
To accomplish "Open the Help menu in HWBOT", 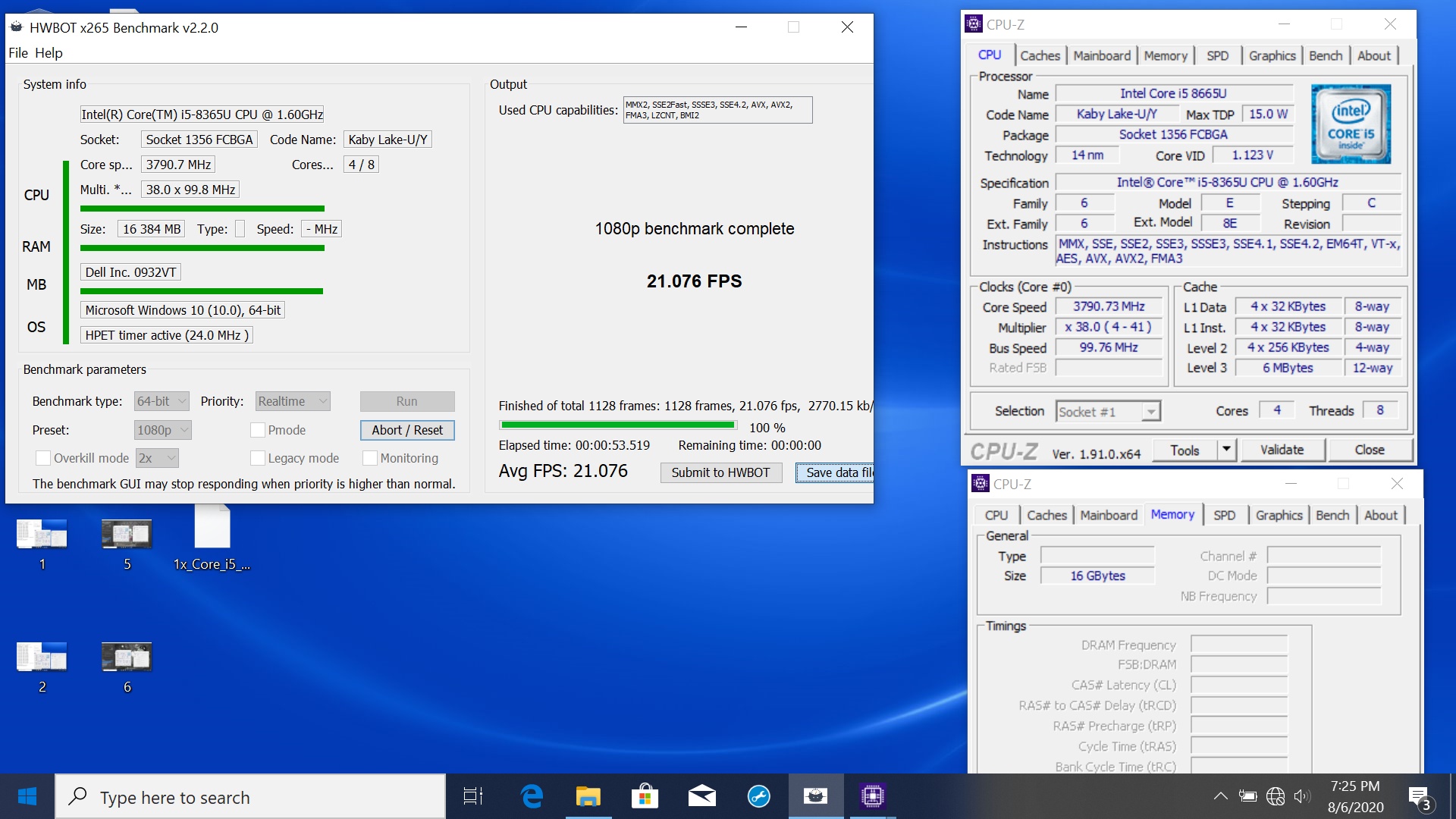I will (x=49, y=53).
